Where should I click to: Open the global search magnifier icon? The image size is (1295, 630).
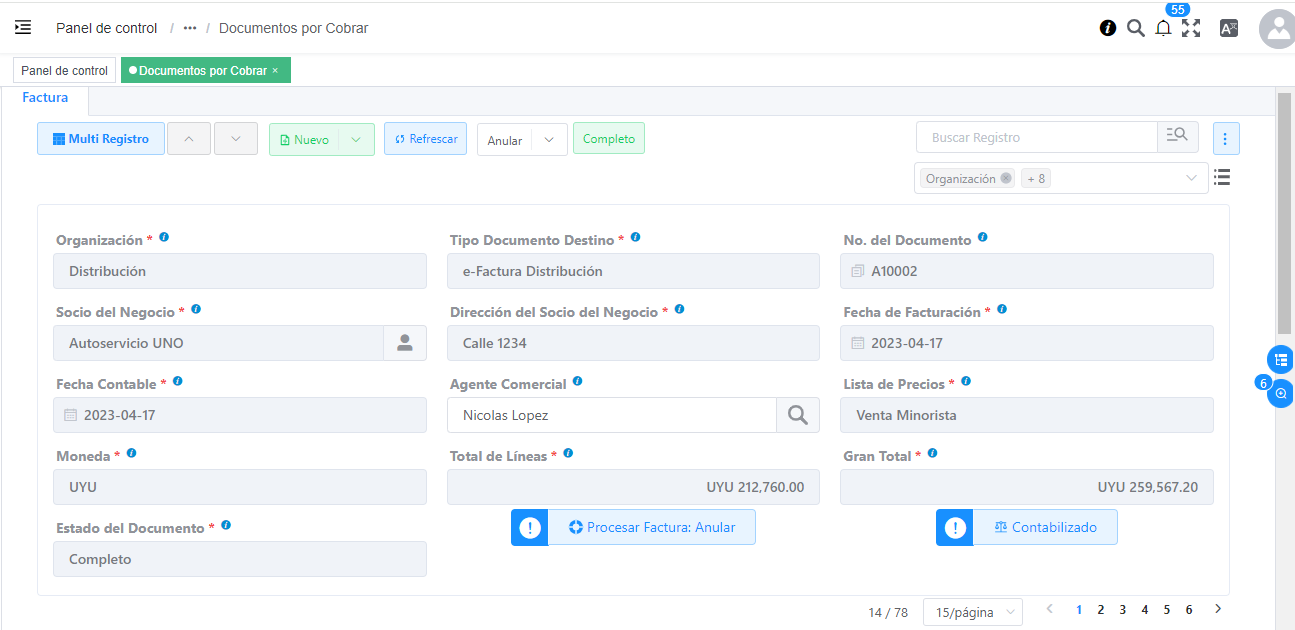click(x=1135, y=28)
